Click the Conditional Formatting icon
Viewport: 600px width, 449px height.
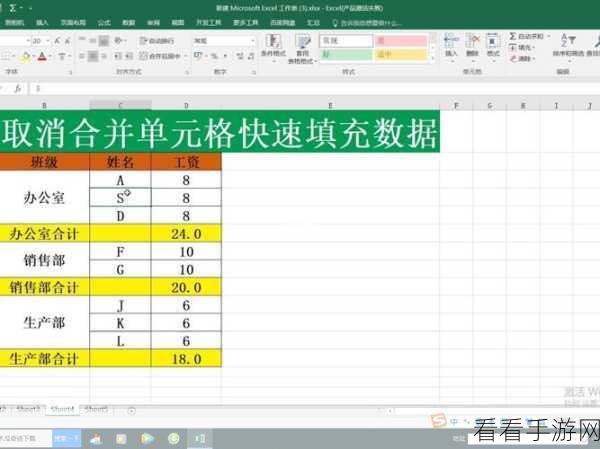pyautogui.click(x=273, y=41)
